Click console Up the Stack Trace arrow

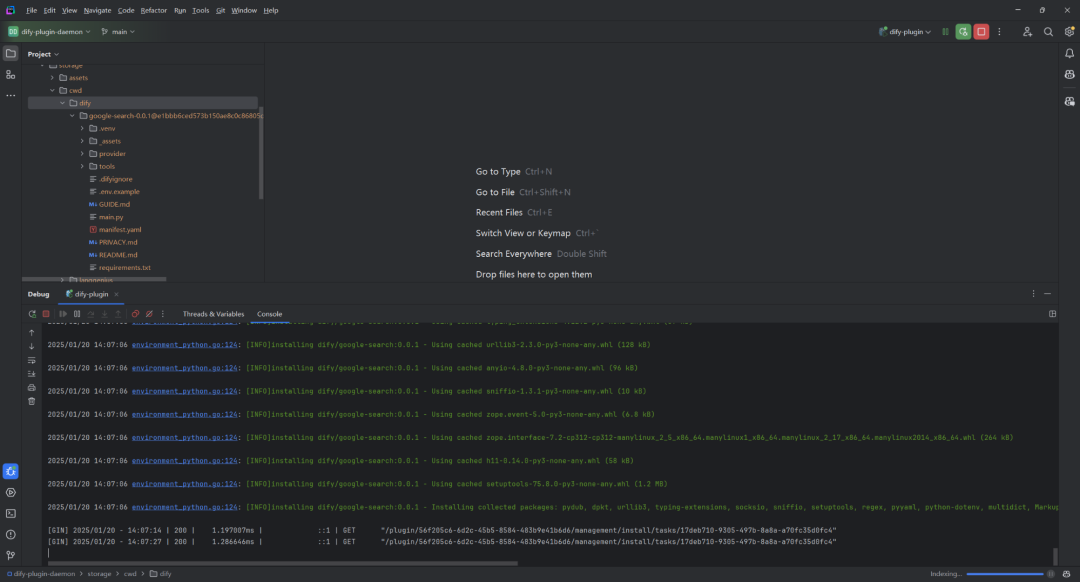point(32,333)
